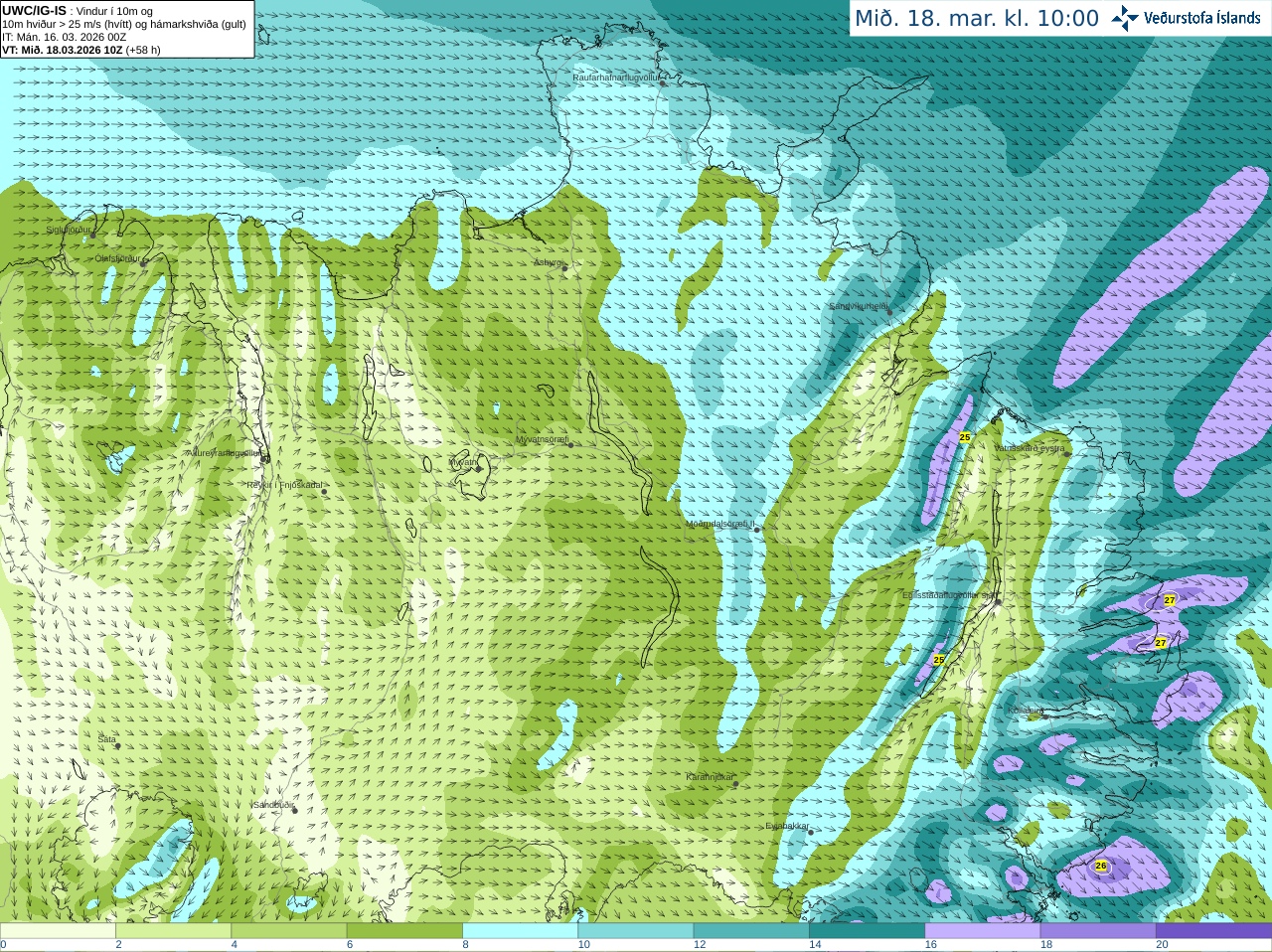
Task: Click the 2–4 m/s legend color
Action: [x=173, y=930]
